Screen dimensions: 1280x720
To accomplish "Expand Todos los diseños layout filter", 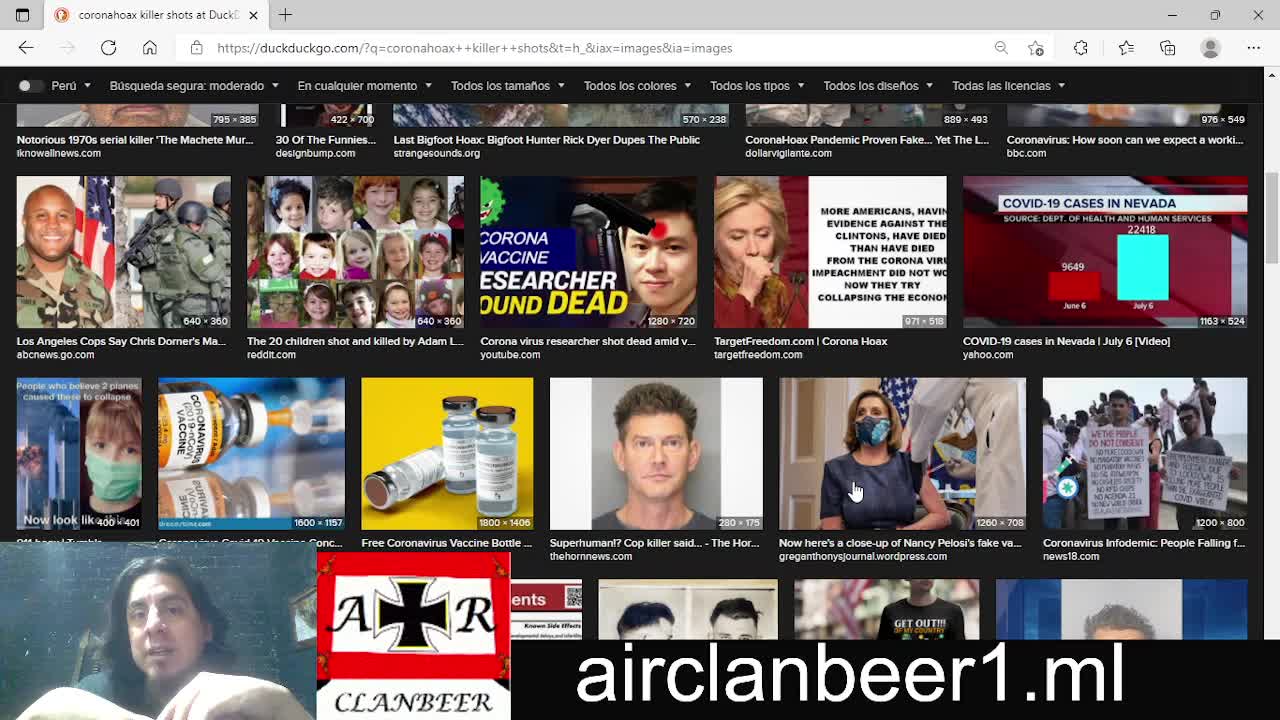I will coord(877,86).
